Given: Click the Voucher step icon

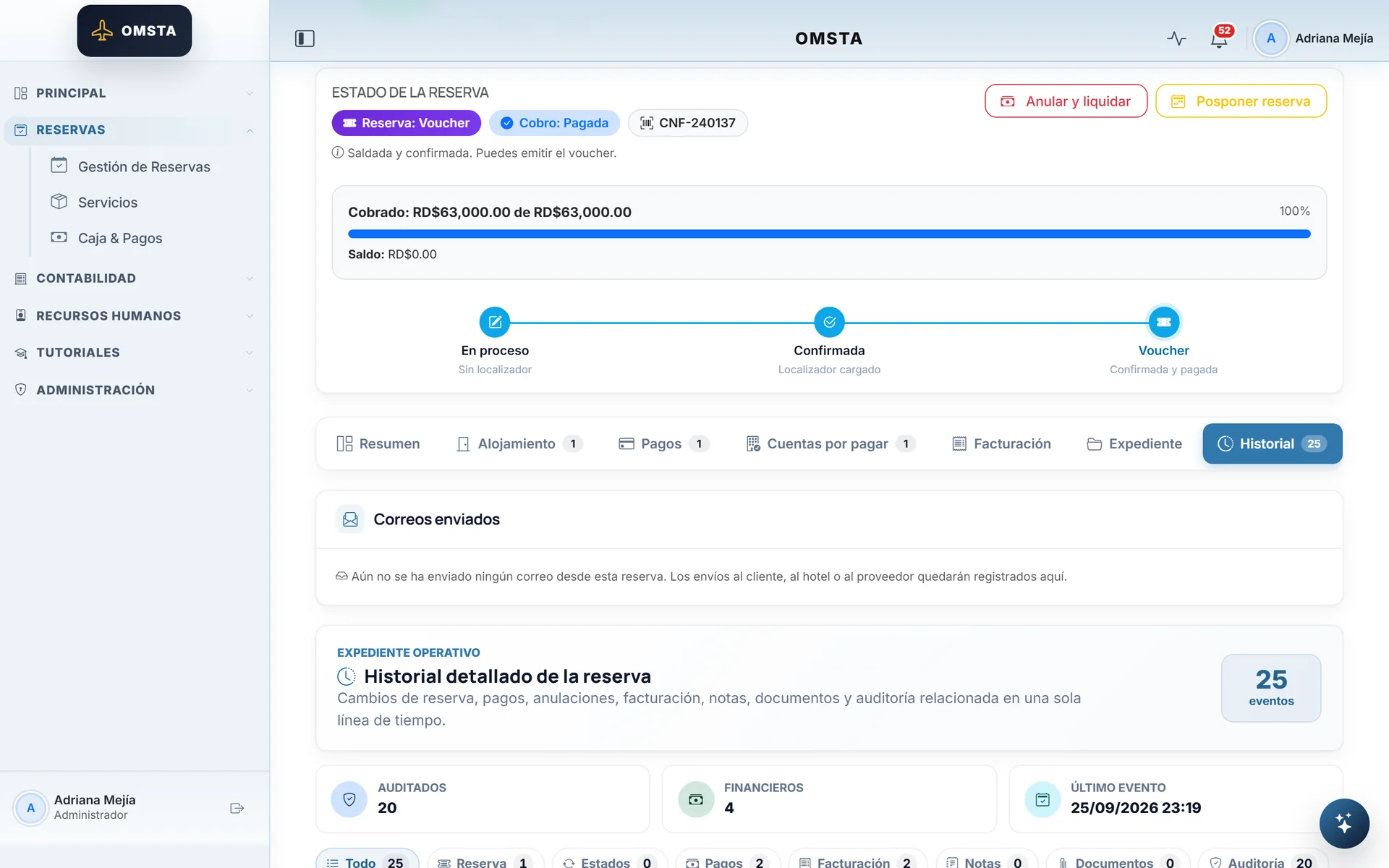Looking at the screenshot, I should 1163,323.
